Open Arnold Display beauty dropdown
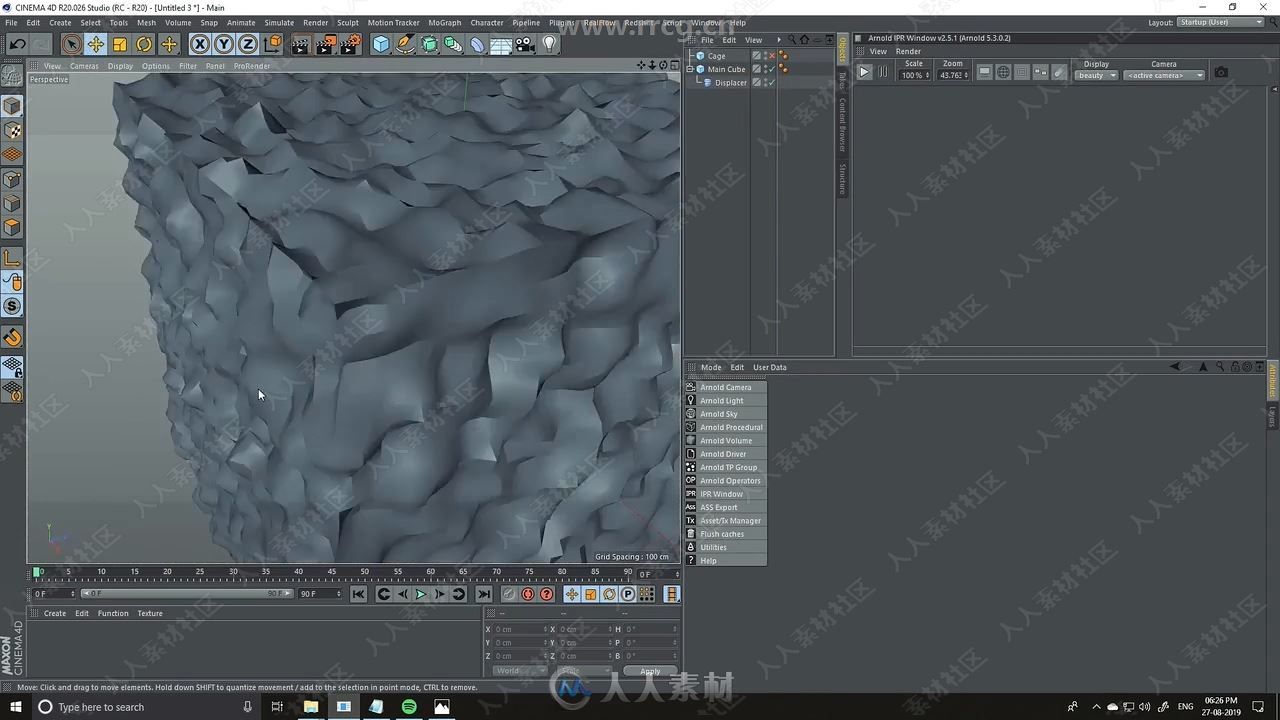The image size is (1280, 720). [1096, 75]
